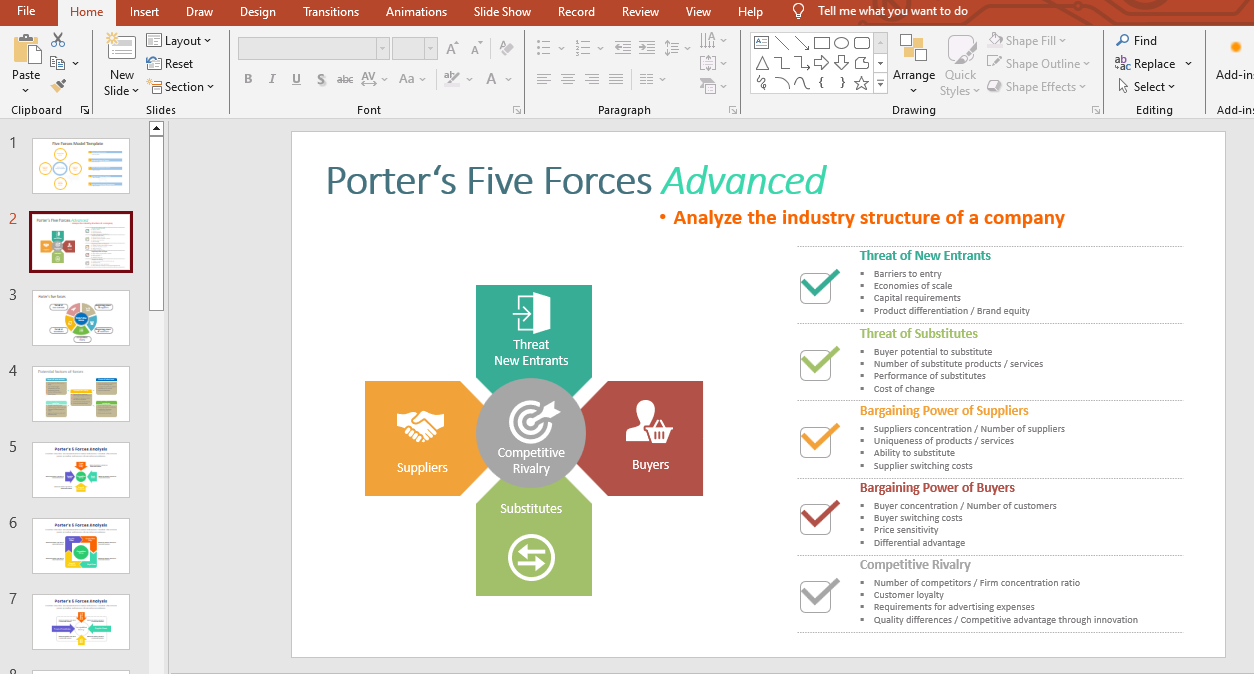Image resolution: width=1254 pixels, height=674 pixels.
Task: Expand the shapes gallery More arrow
Action: pyautogui.click(x=880, y=84)
